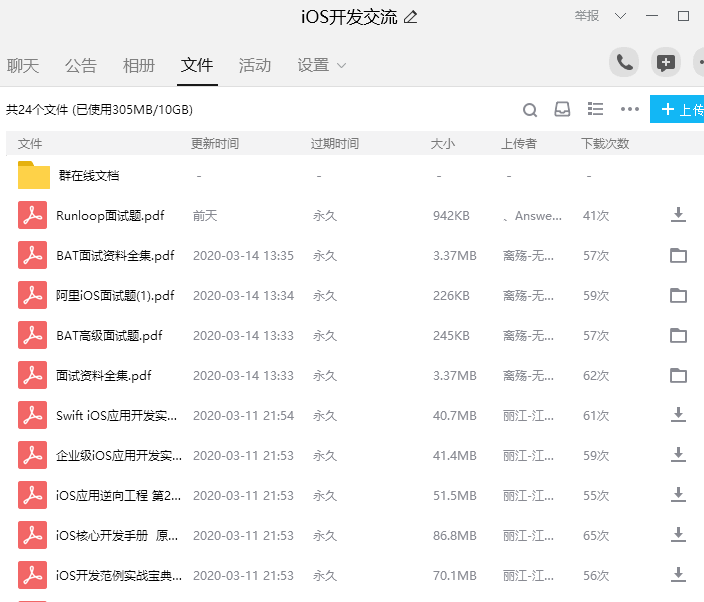This screenshot has width=704, height=602.
Task: Search files with the magnifier icon
Action: 530,110
